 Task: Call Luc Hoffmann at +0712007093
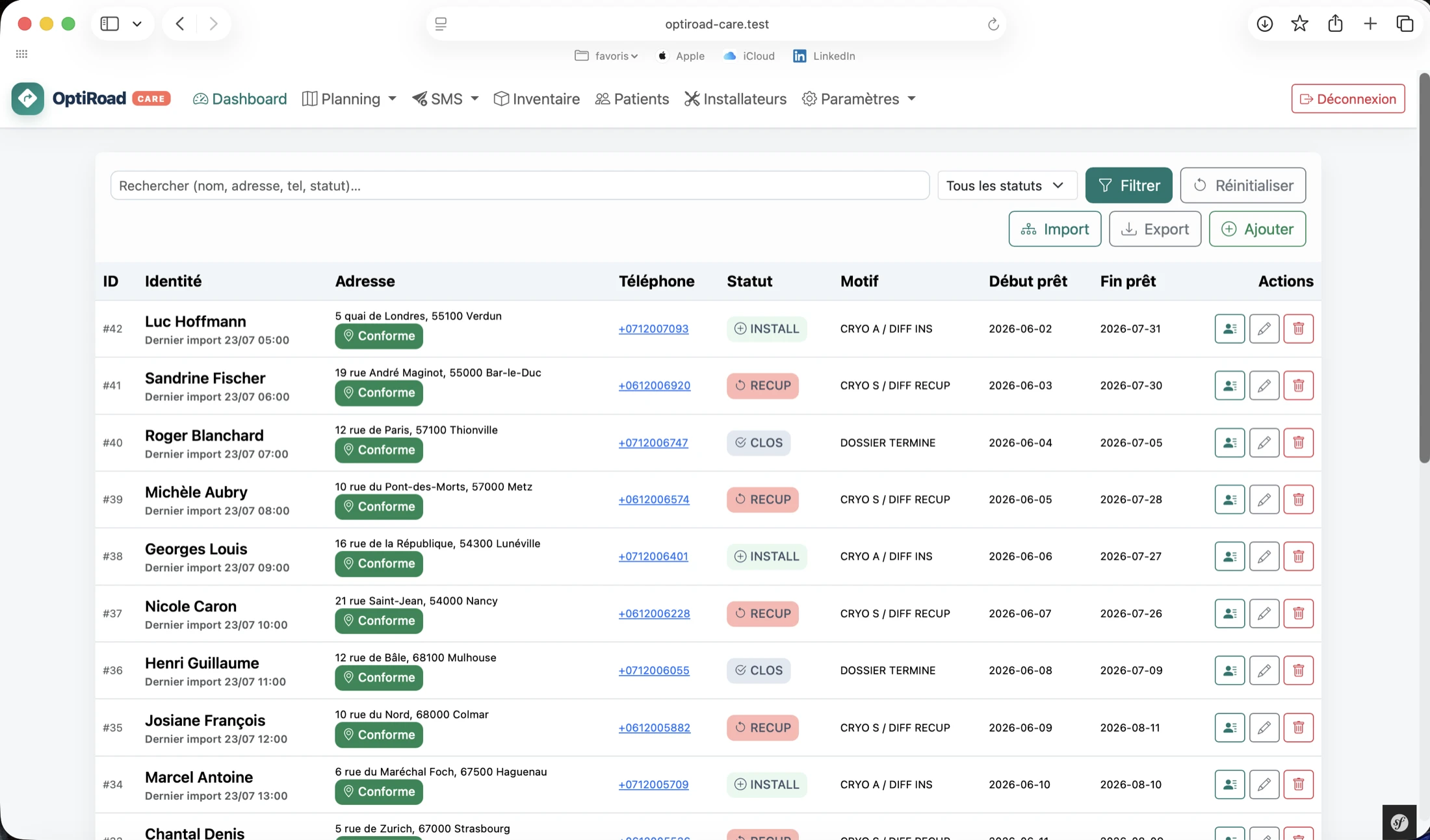click(x=653, y=329)
